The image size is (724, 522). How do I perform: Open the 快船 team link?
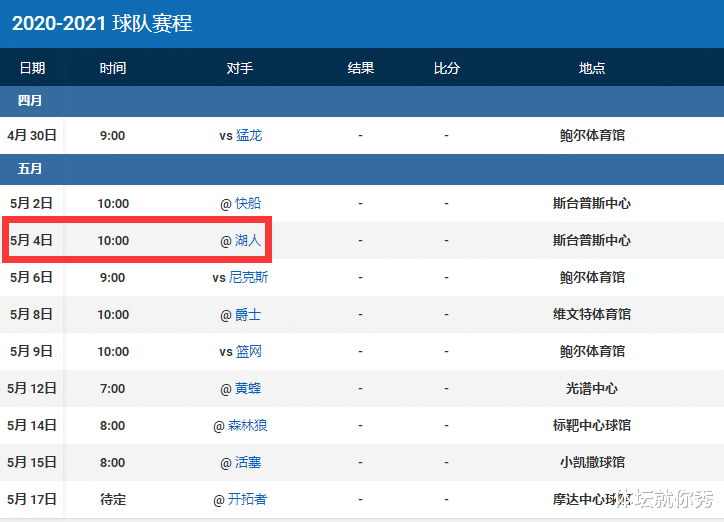pyautogui.click(x=248, y=203)
